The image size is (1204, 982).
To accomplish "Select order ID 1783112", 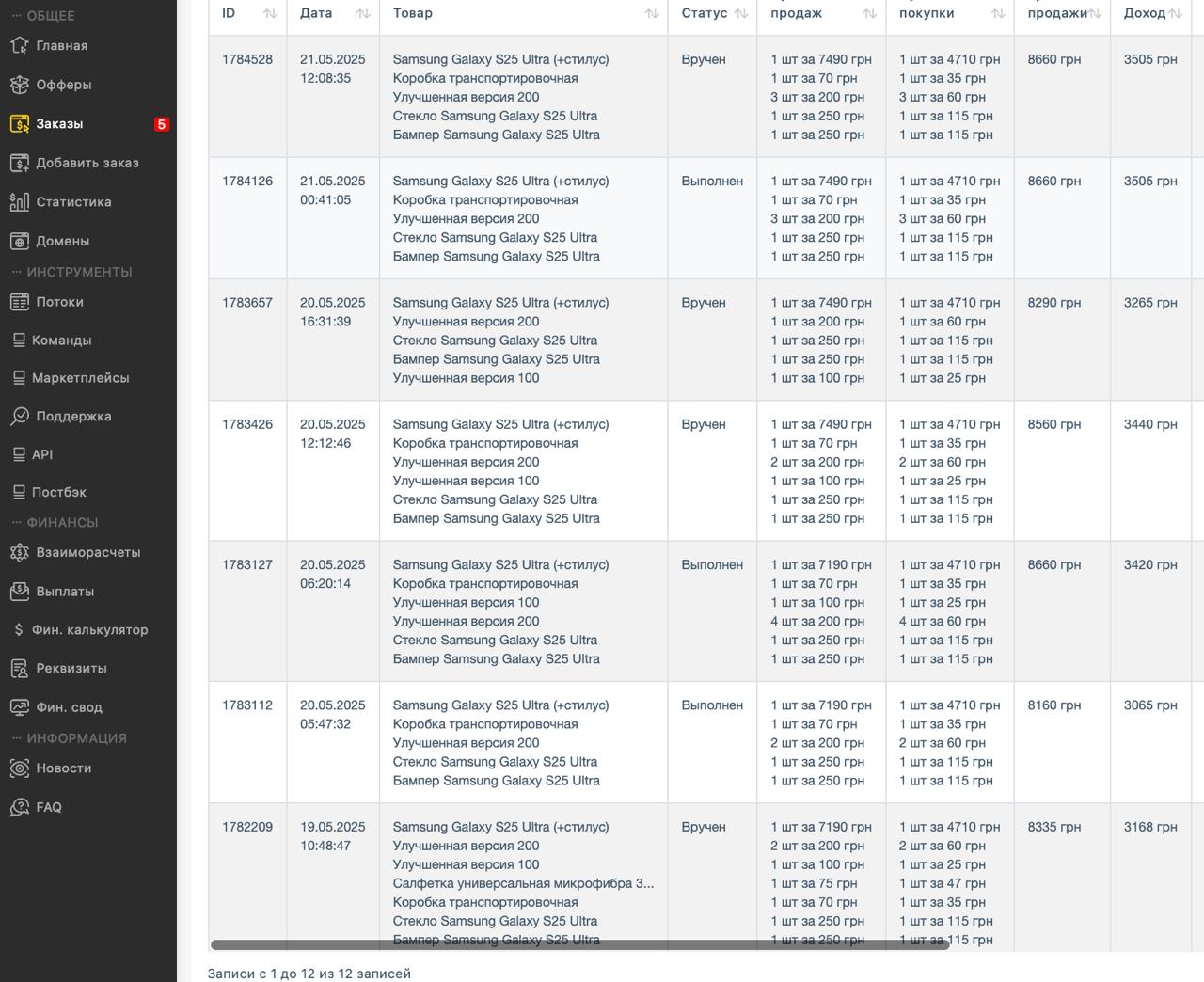I will [247, 705].
